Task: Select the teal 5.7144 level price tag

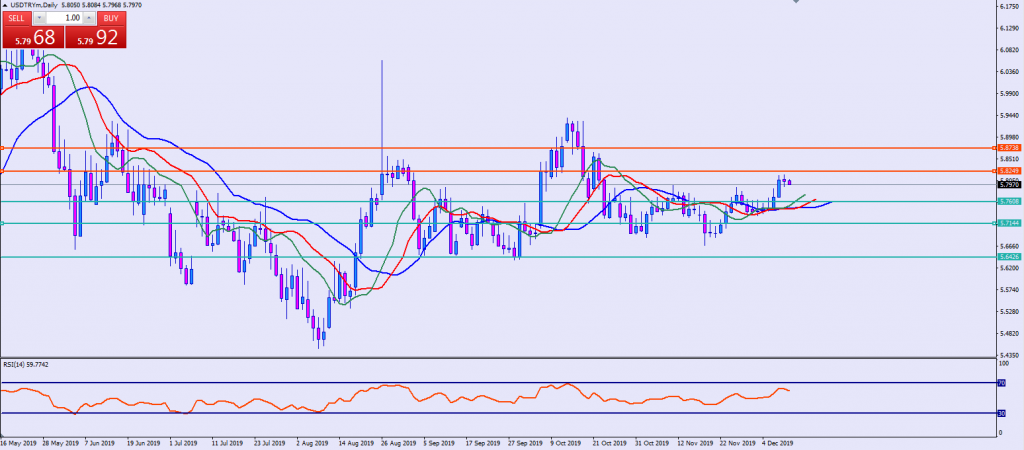Action: pyautogui.click(x=1008, y=223)
